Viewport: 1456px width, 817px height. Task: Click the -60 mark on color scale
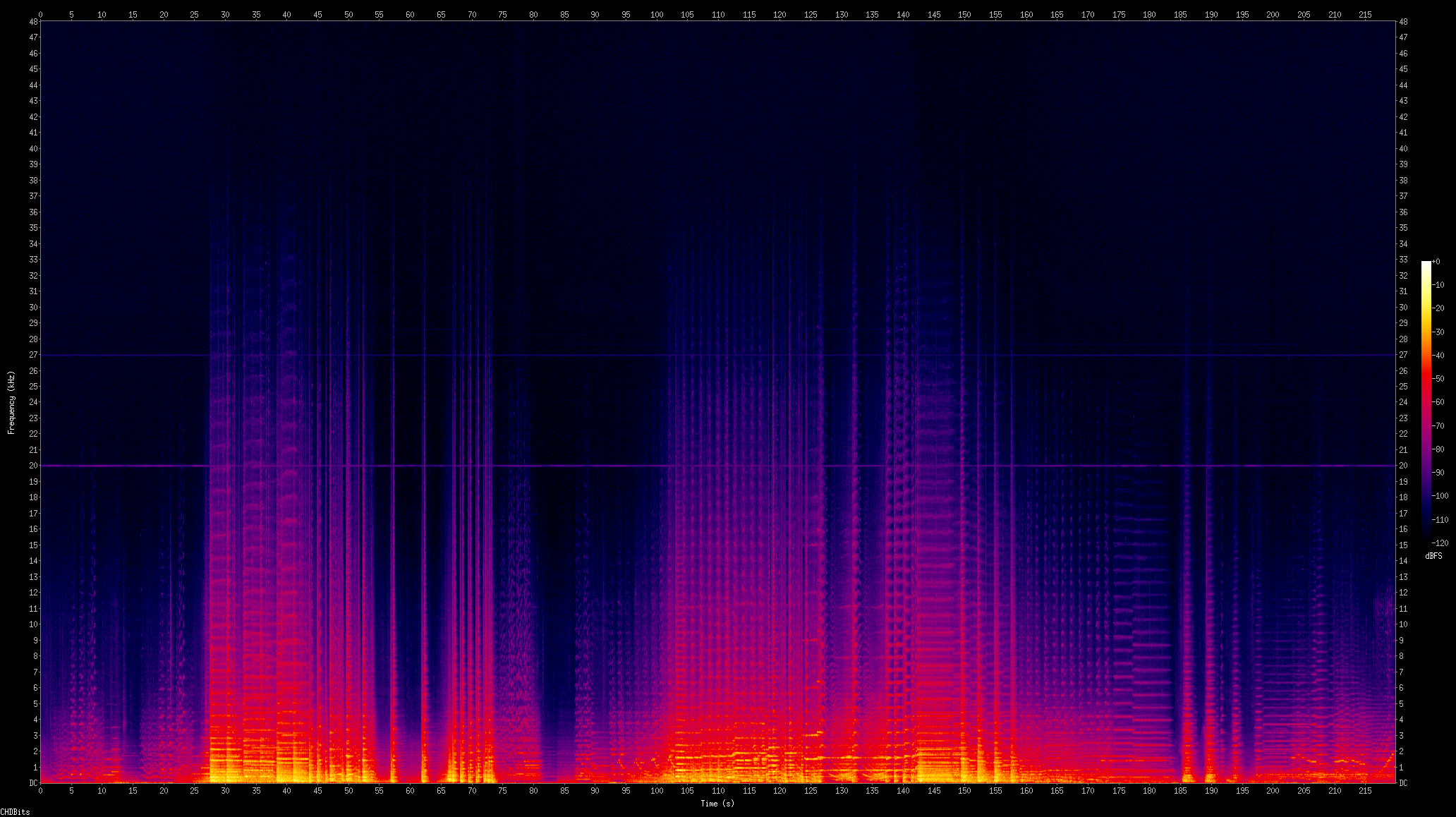(1439, 402)
